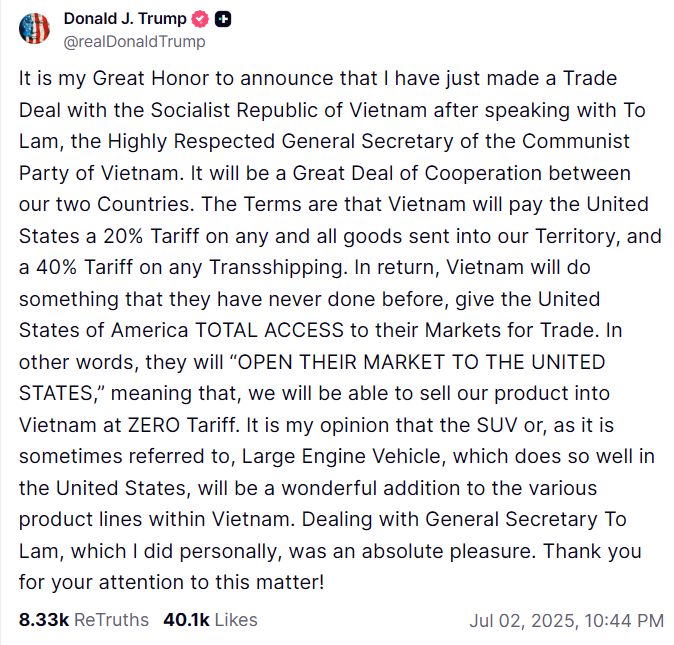The width and height of the screenshot is (674, 645).
Task: Open the Jul 02, 2025 timestamp link
Action: point(567,621)
